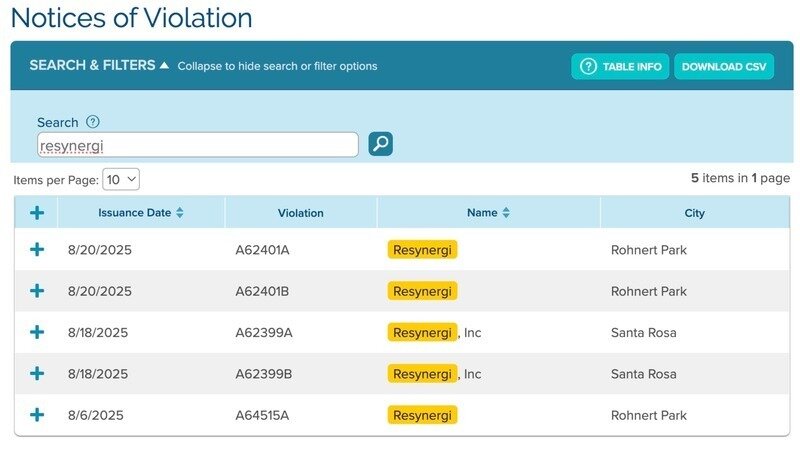
Task: Expand row for violation A62399A
Action: 37,332
